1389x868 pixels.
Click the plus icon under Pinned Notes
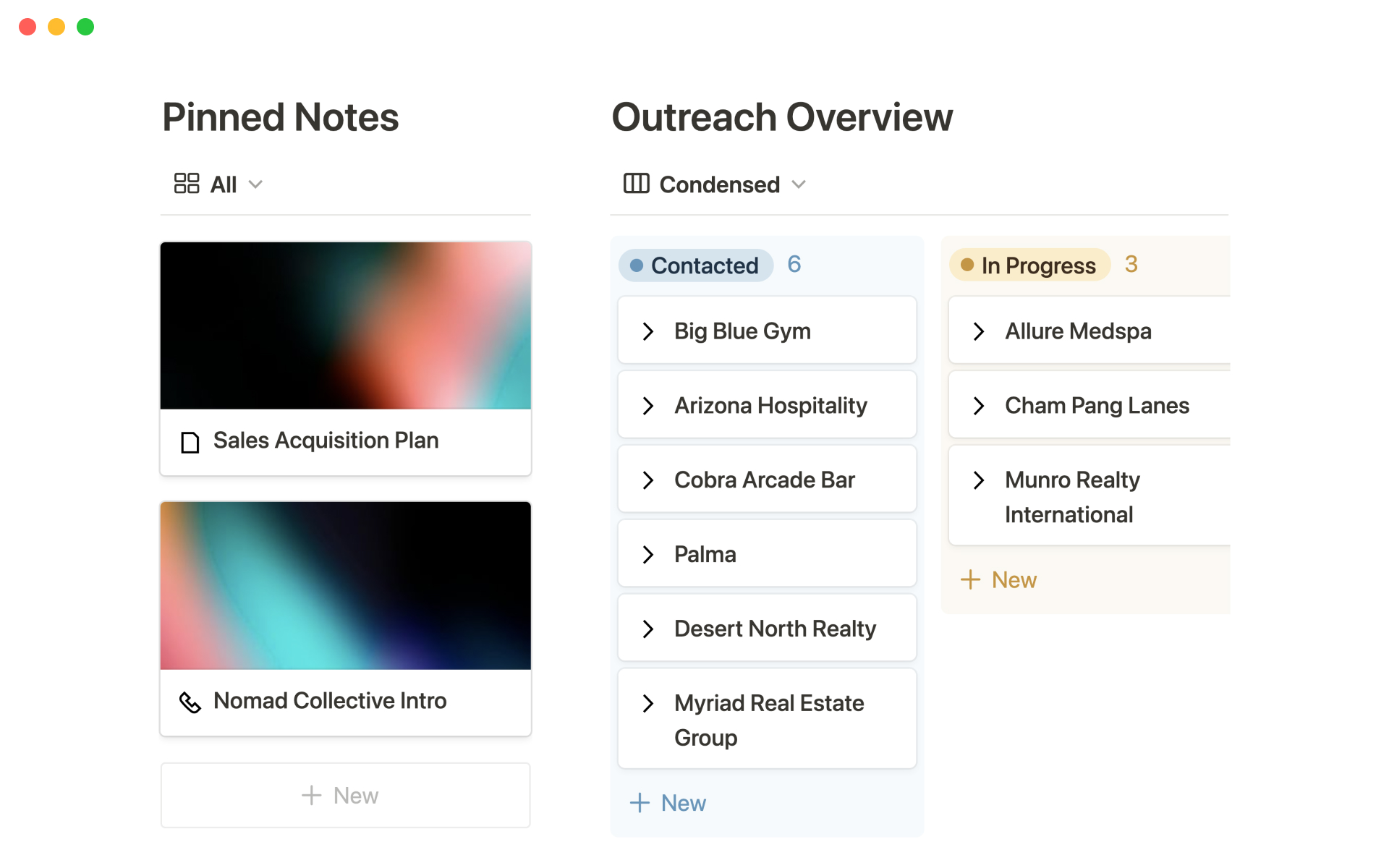(311, 795)
